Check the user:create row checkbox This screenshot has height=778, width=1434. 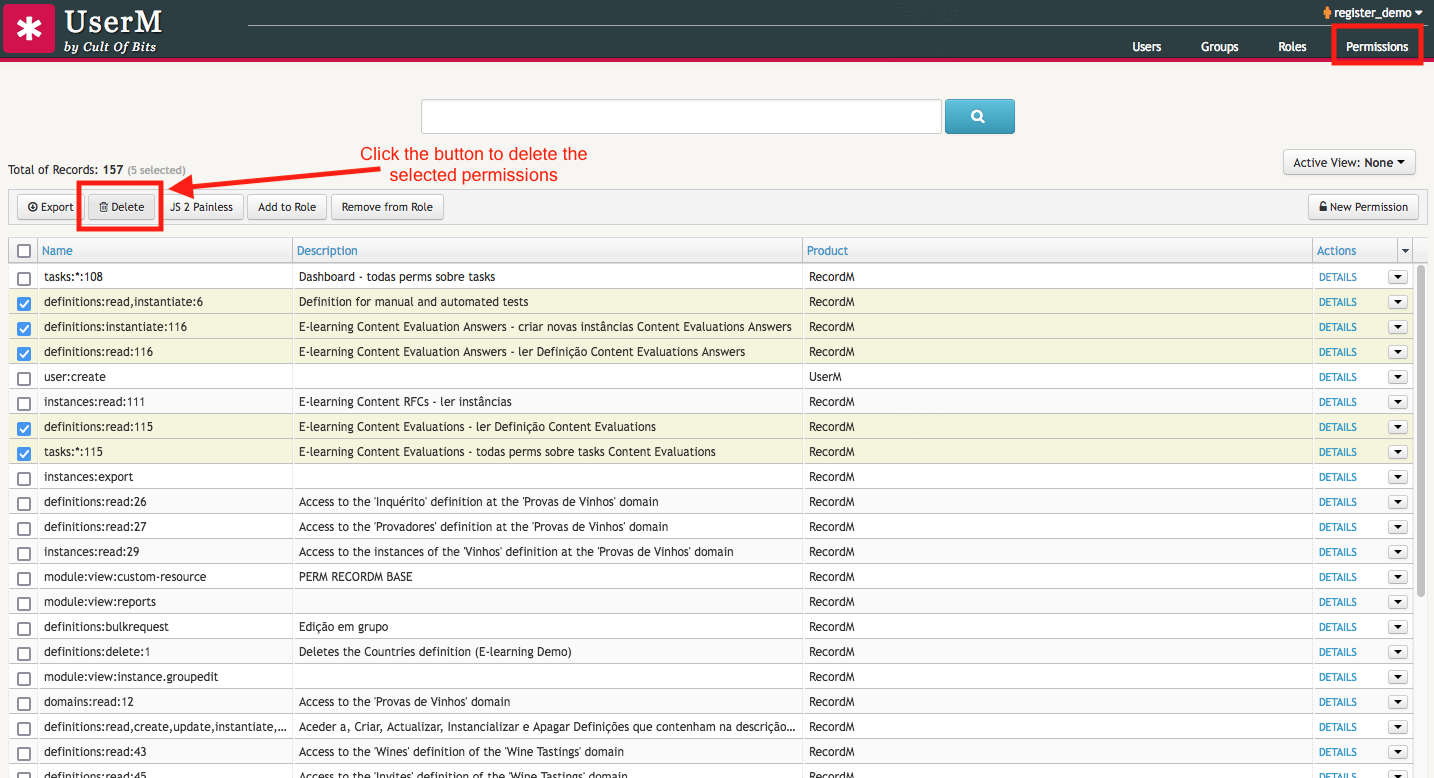click(24, 378)
